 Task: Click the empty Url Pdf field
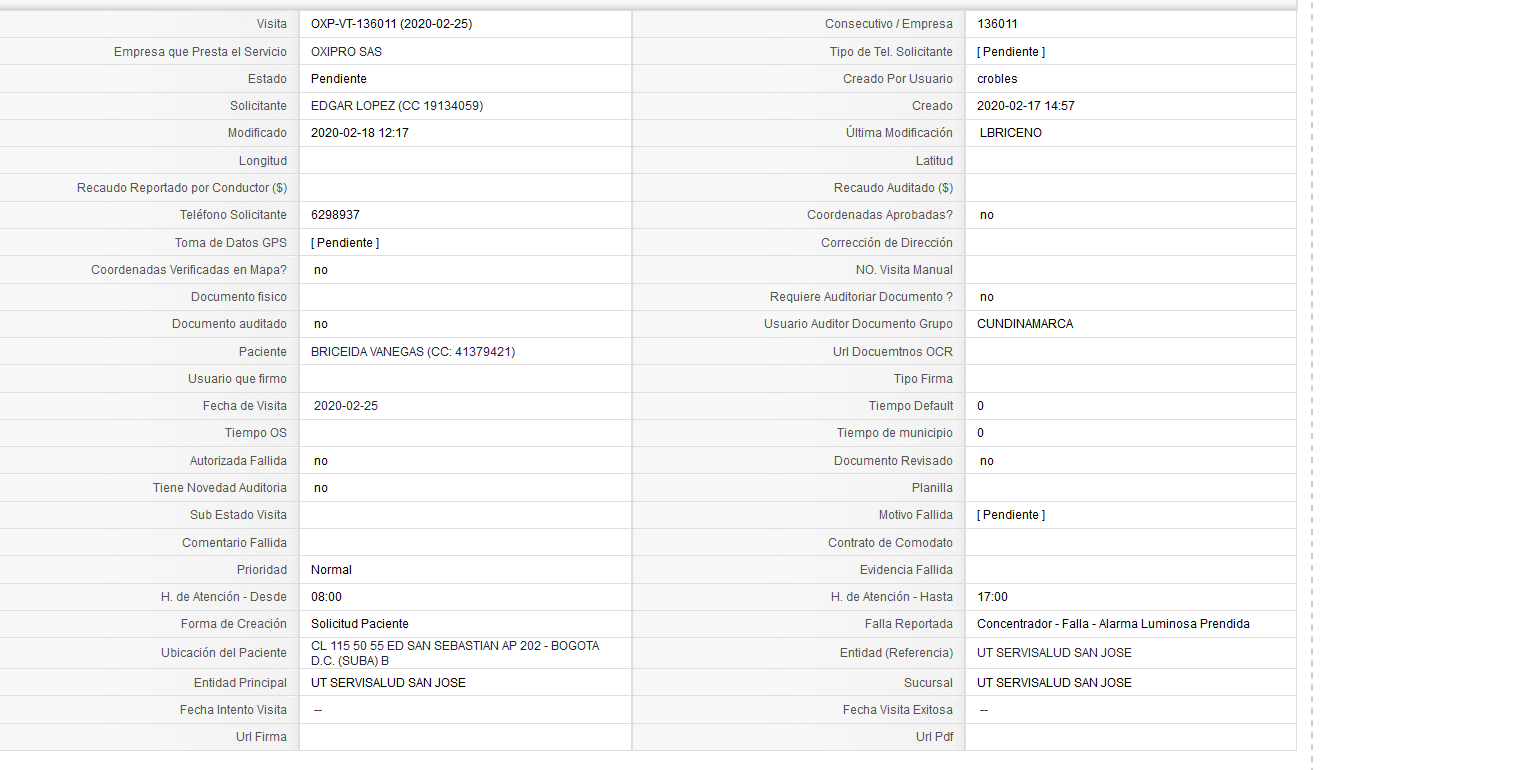coord(1130,737)
